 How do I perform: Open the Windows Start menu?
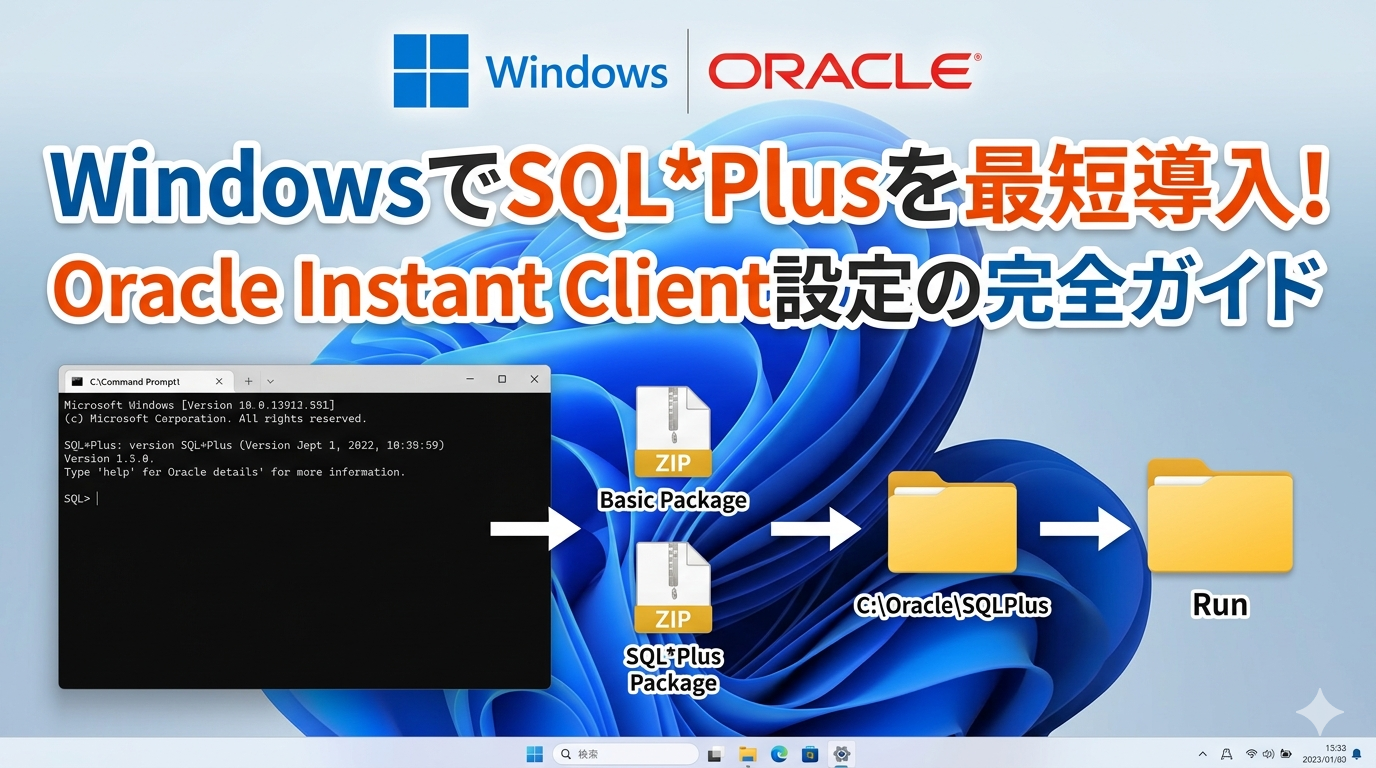tap(535, 753)
